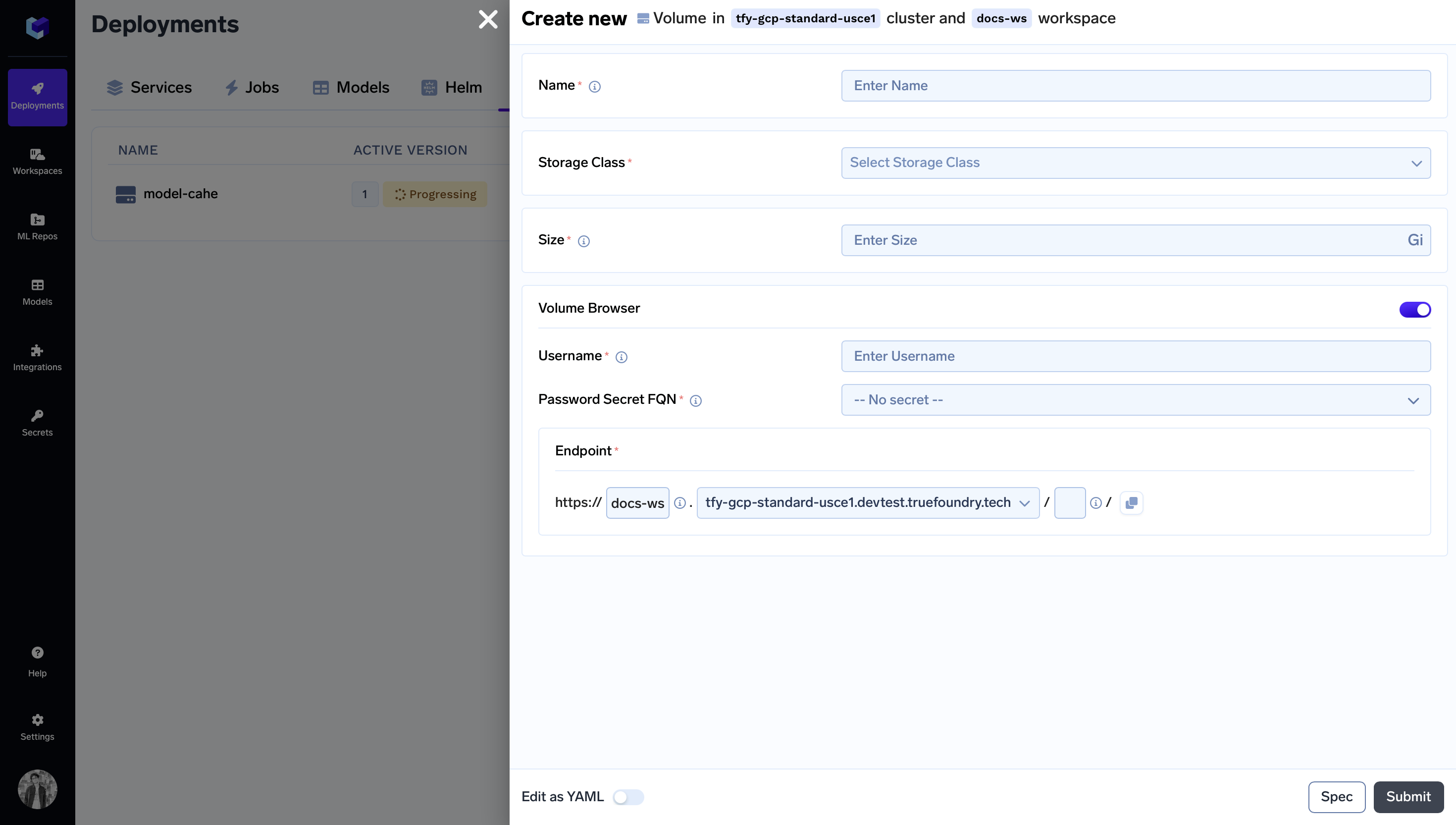
Task: Close the Create new Volume panel
Action: tap(488, 19)
